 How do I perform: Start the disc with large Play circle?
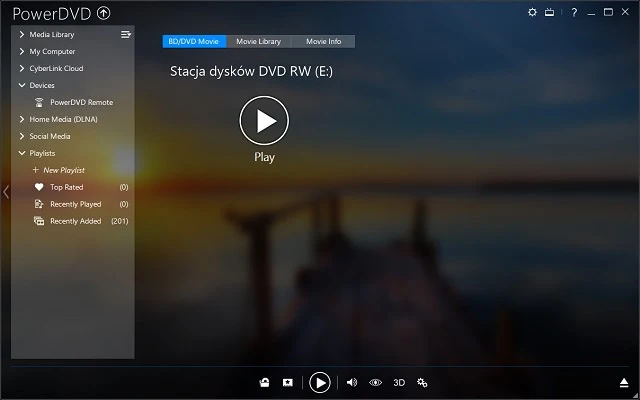coord(264,121)
